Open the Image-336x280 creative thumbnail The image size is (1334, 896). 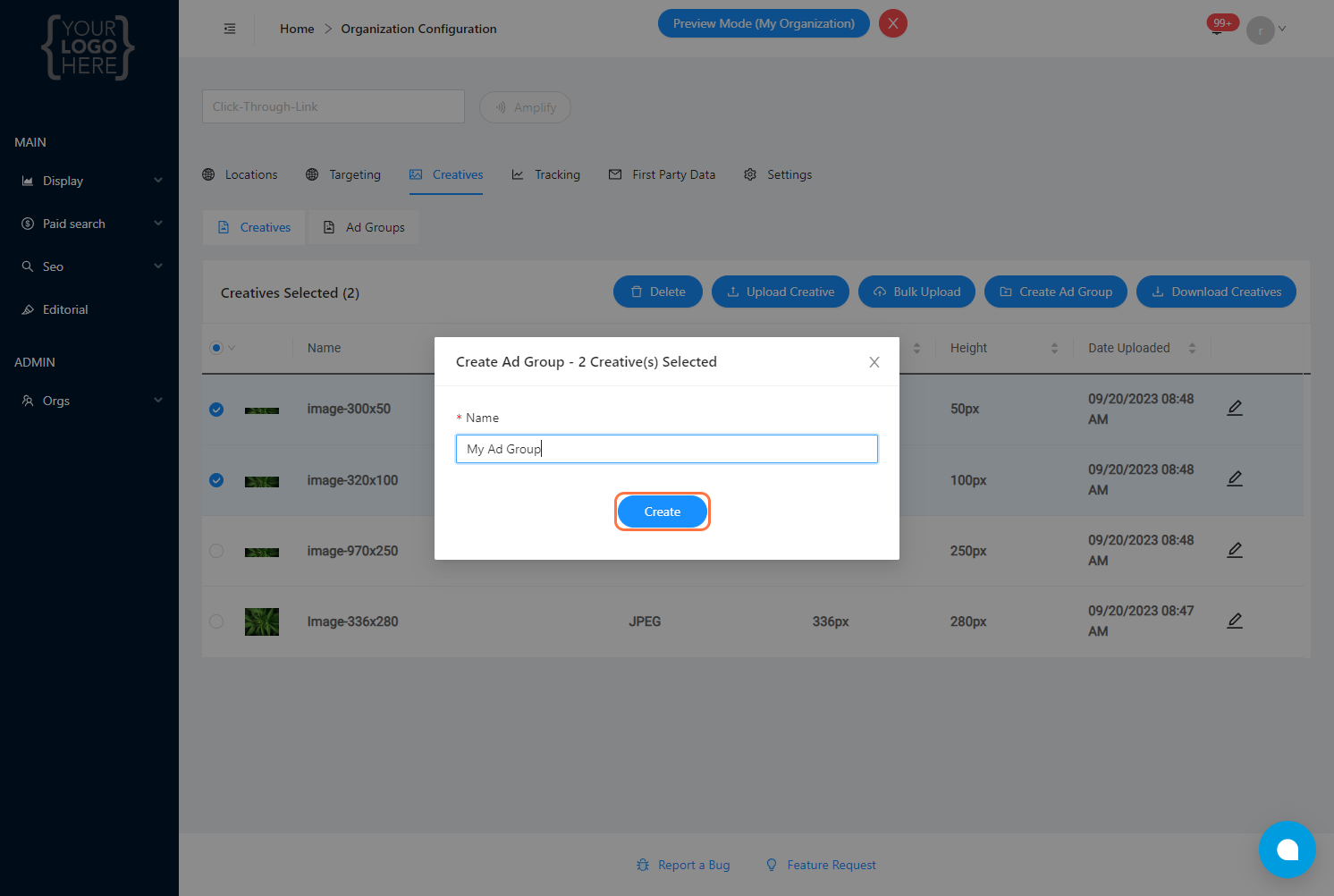(x=262, y=621)
